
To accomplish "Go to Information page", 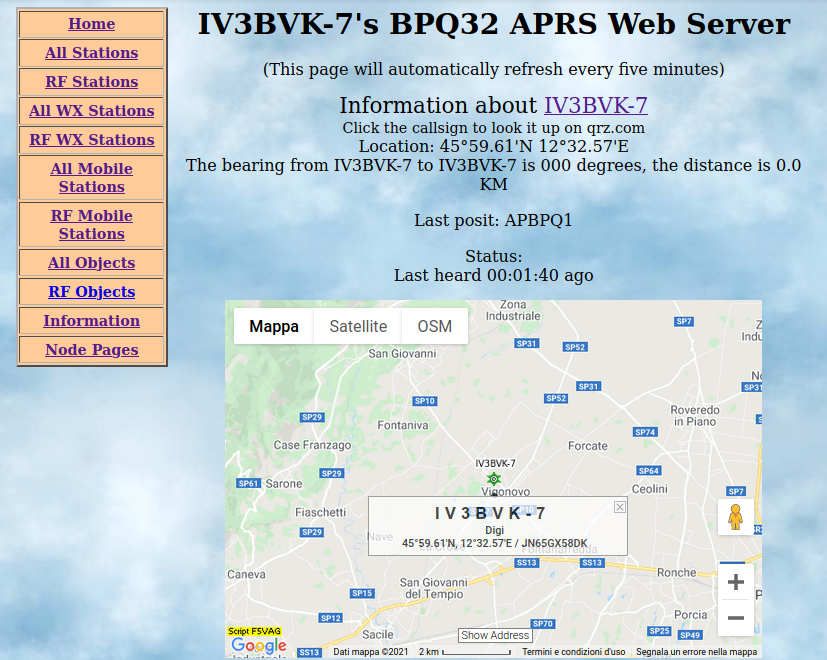I will (92, 321).
